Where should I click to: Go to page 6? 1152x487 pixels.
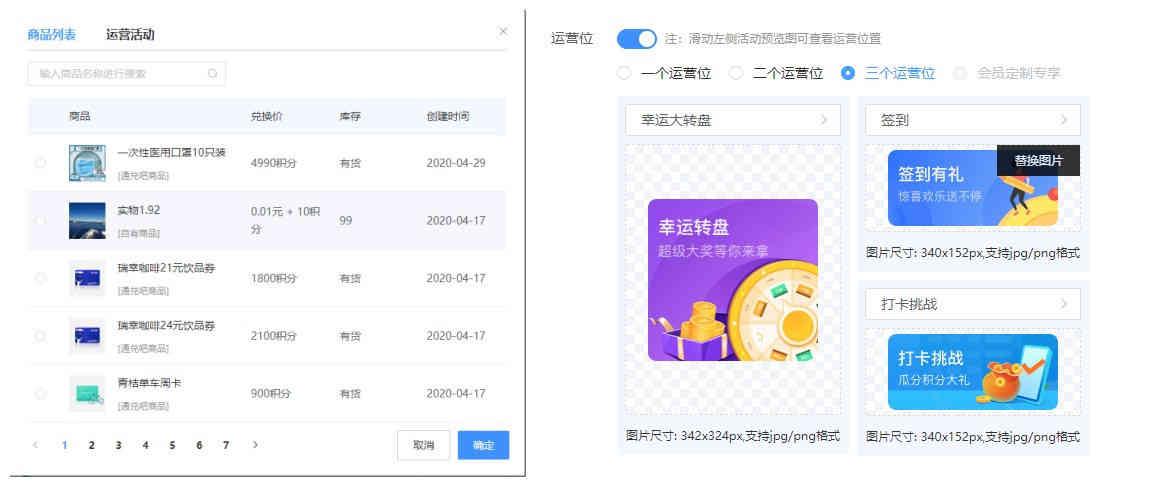199,444
